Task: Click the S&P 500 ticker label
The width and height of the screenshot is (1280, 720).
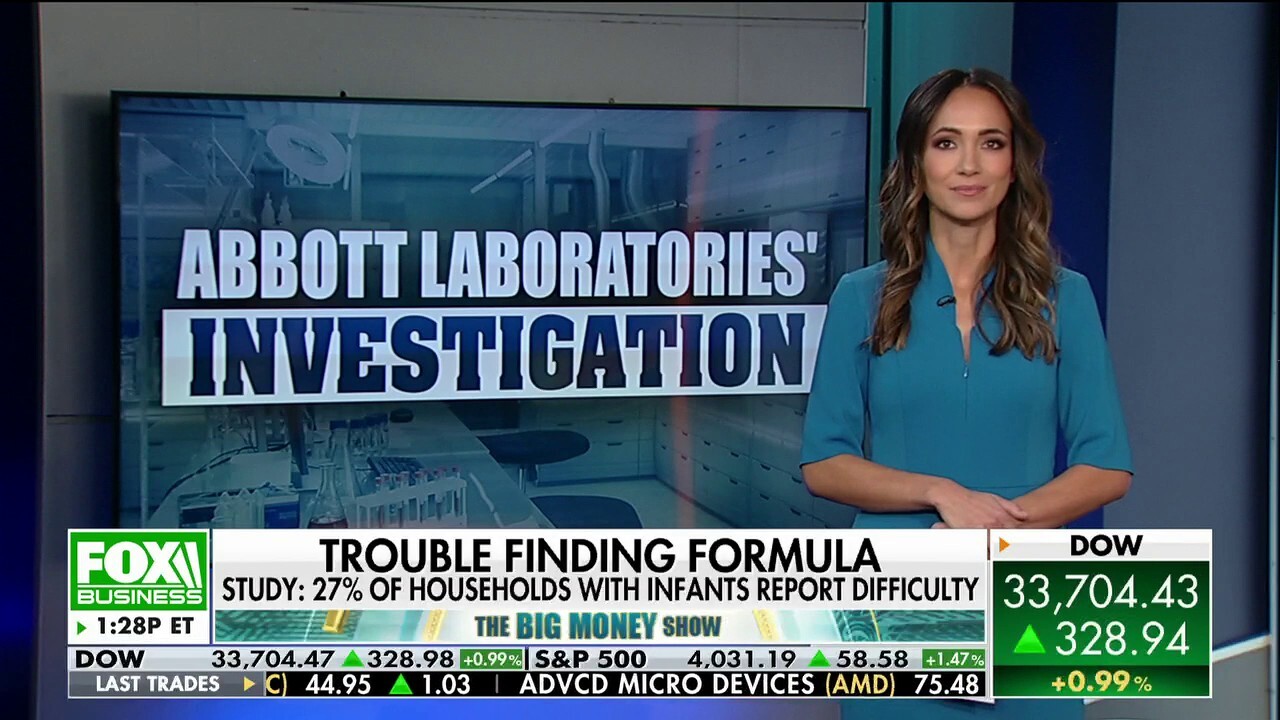Action: pyautogui.click(x=588, y=659)
